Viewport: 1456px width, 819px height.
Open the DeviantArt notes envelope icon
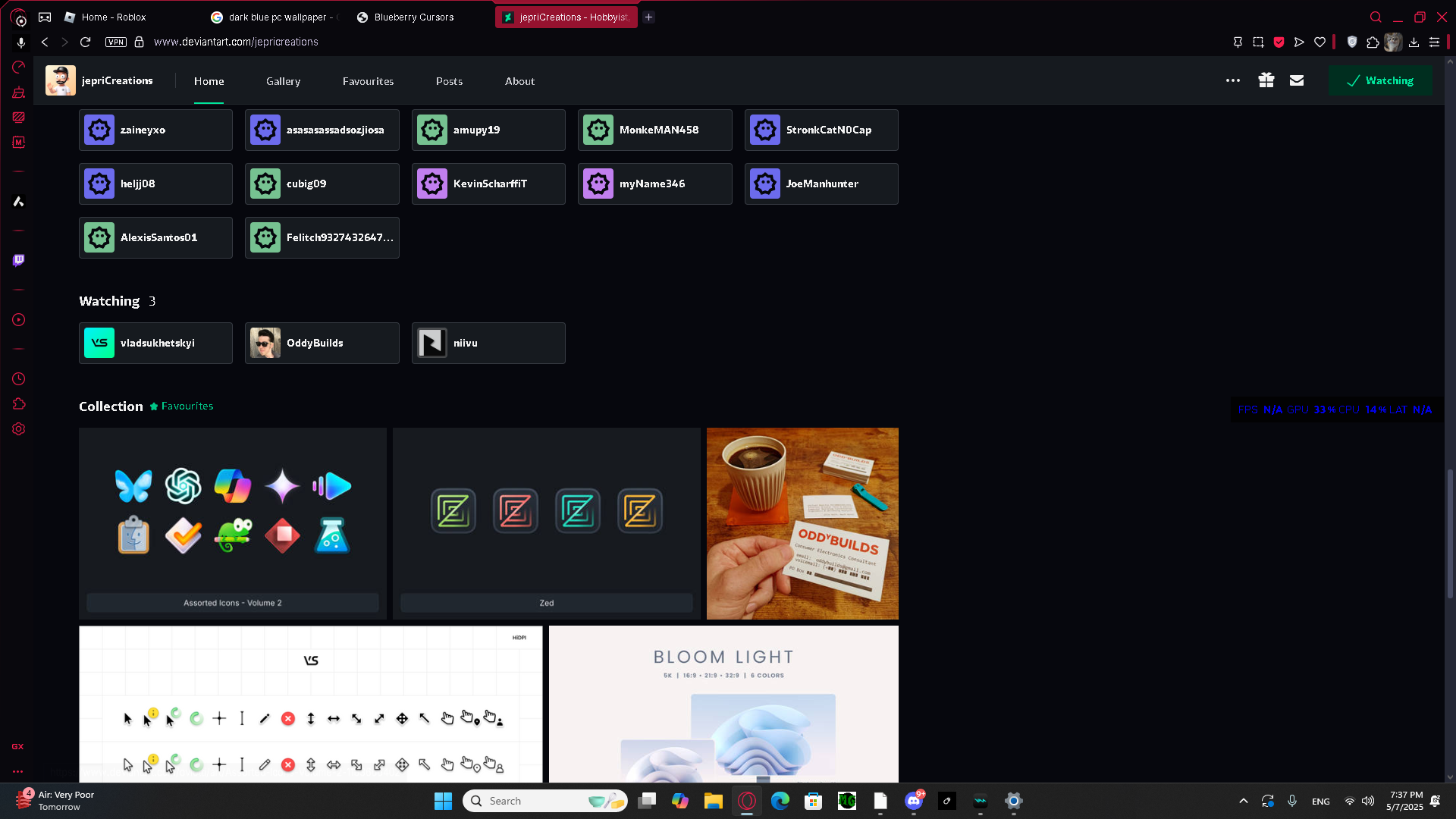[1297, 80]
